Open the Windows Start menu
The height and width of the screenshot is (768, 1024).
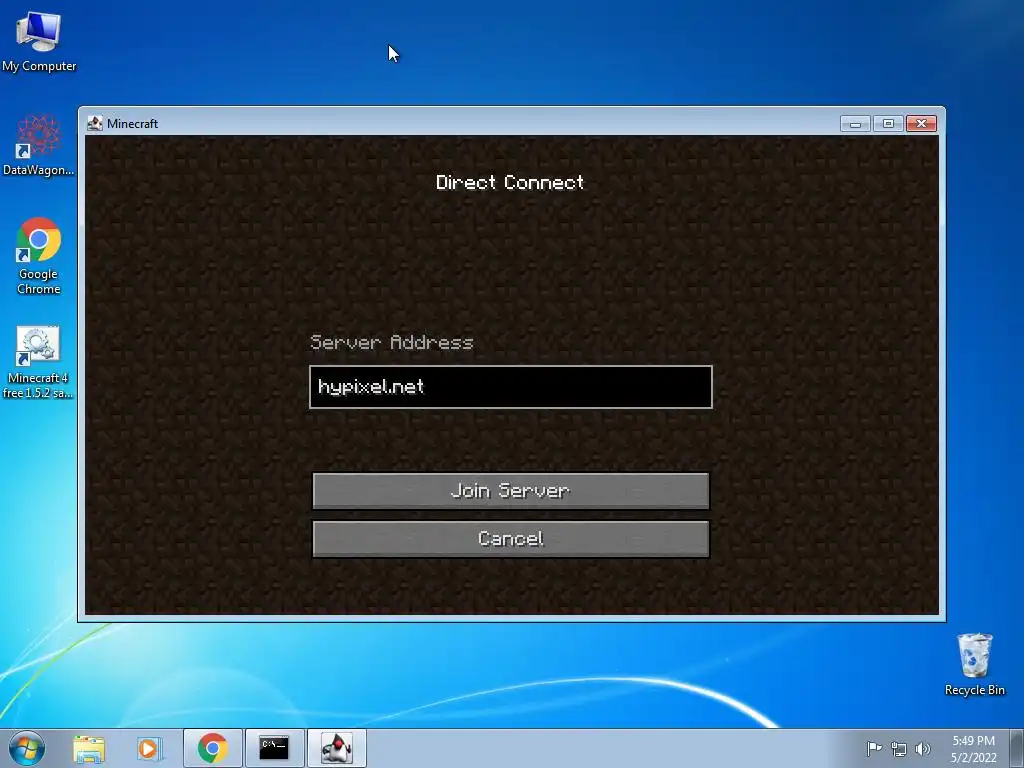click(x=27, y=748)
